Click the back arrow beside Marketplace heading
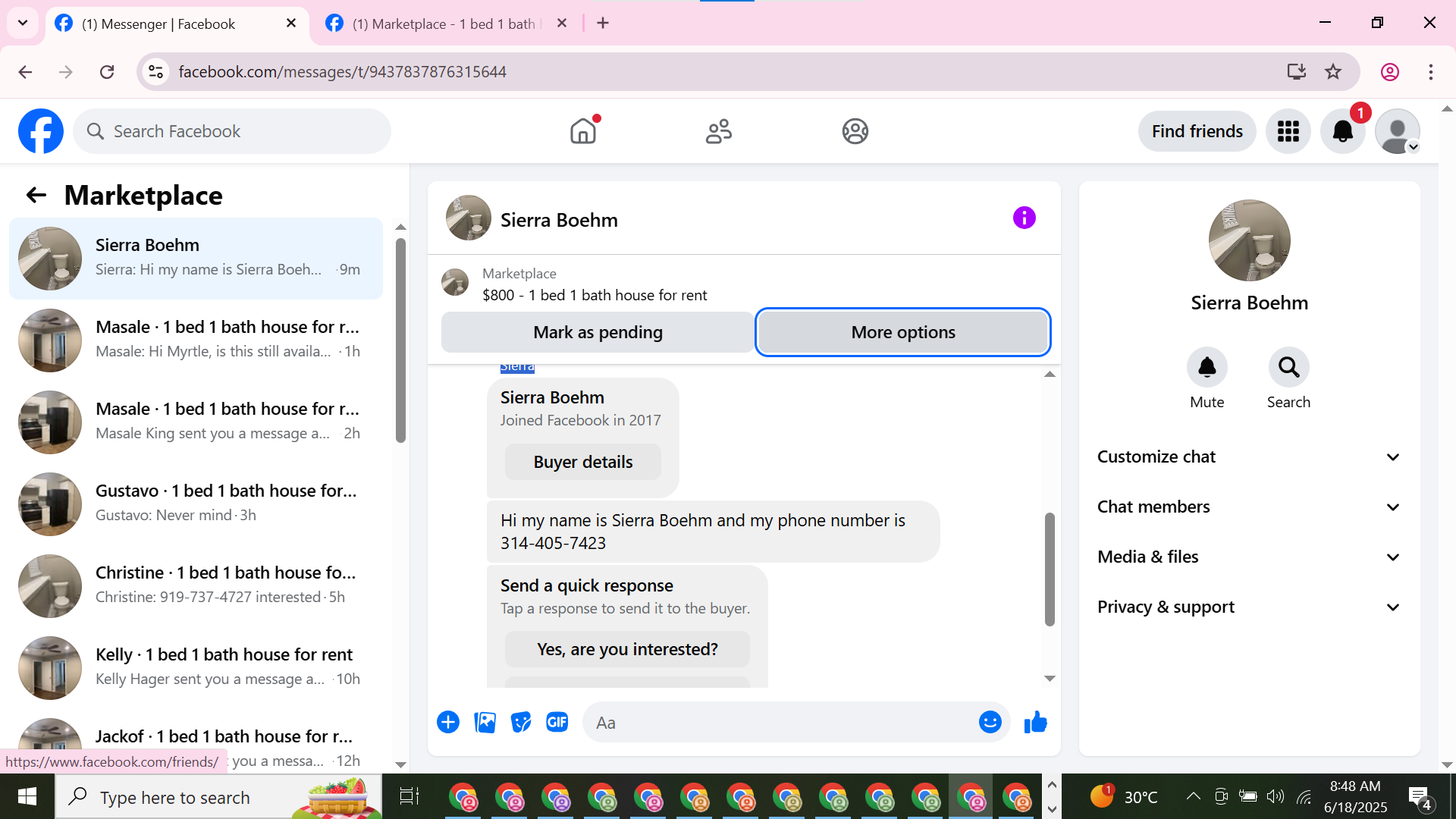 pos(36,195)
